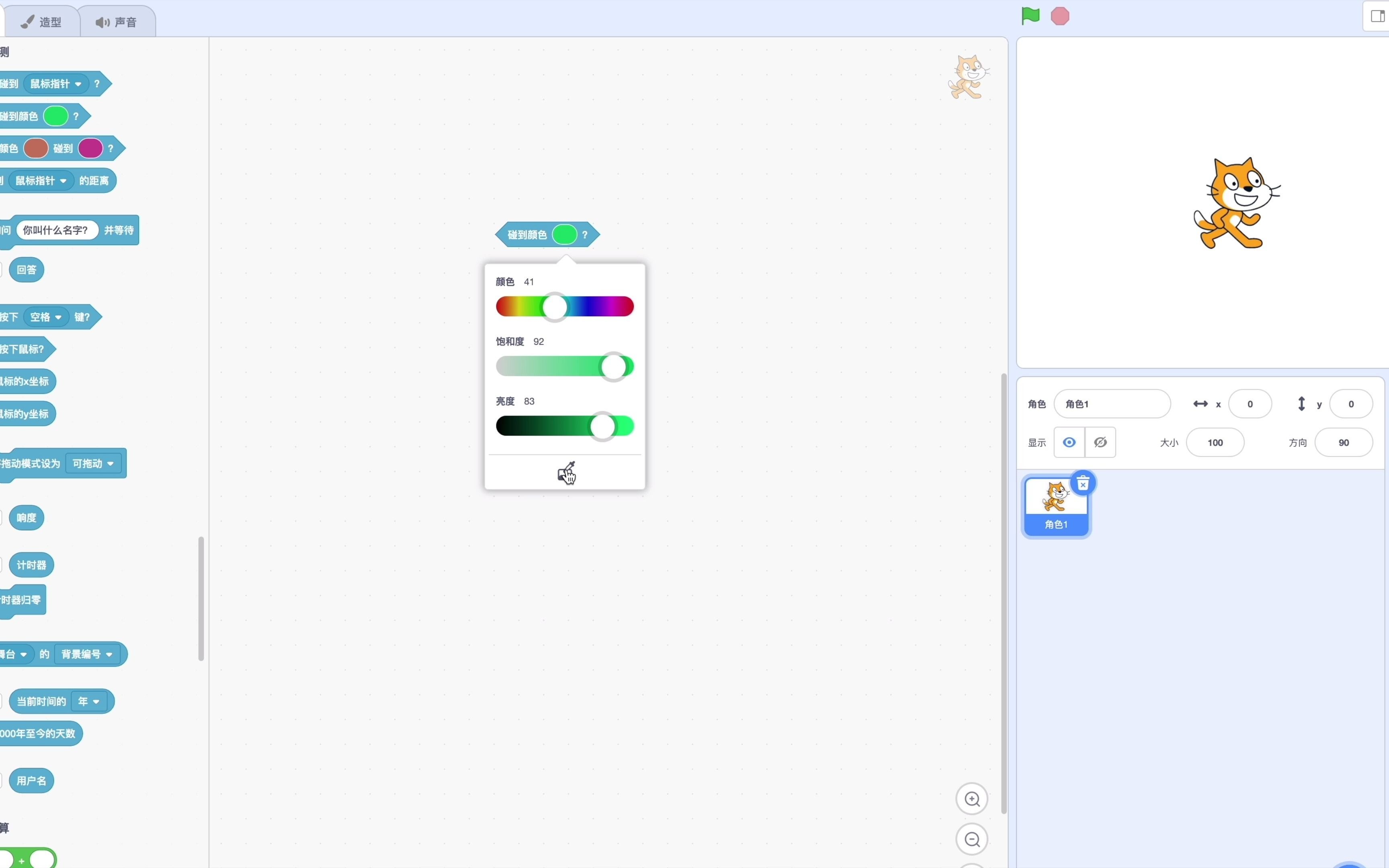Zoom in on the workspace
The width and height of the screenshot is (1389, 868).
[x=972, y=798]
